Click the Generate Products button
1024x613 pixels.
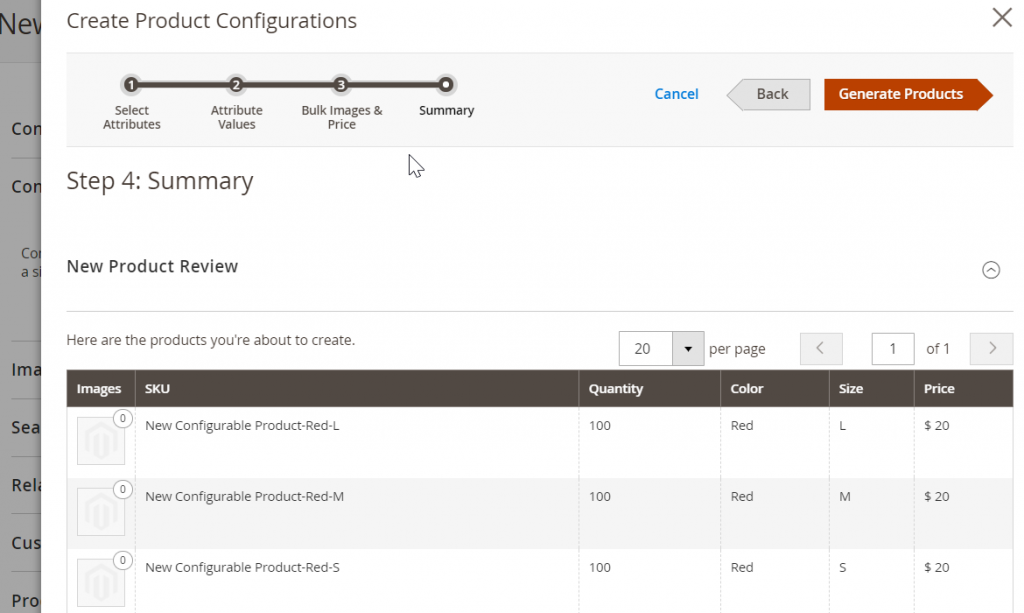pos(900,94)
